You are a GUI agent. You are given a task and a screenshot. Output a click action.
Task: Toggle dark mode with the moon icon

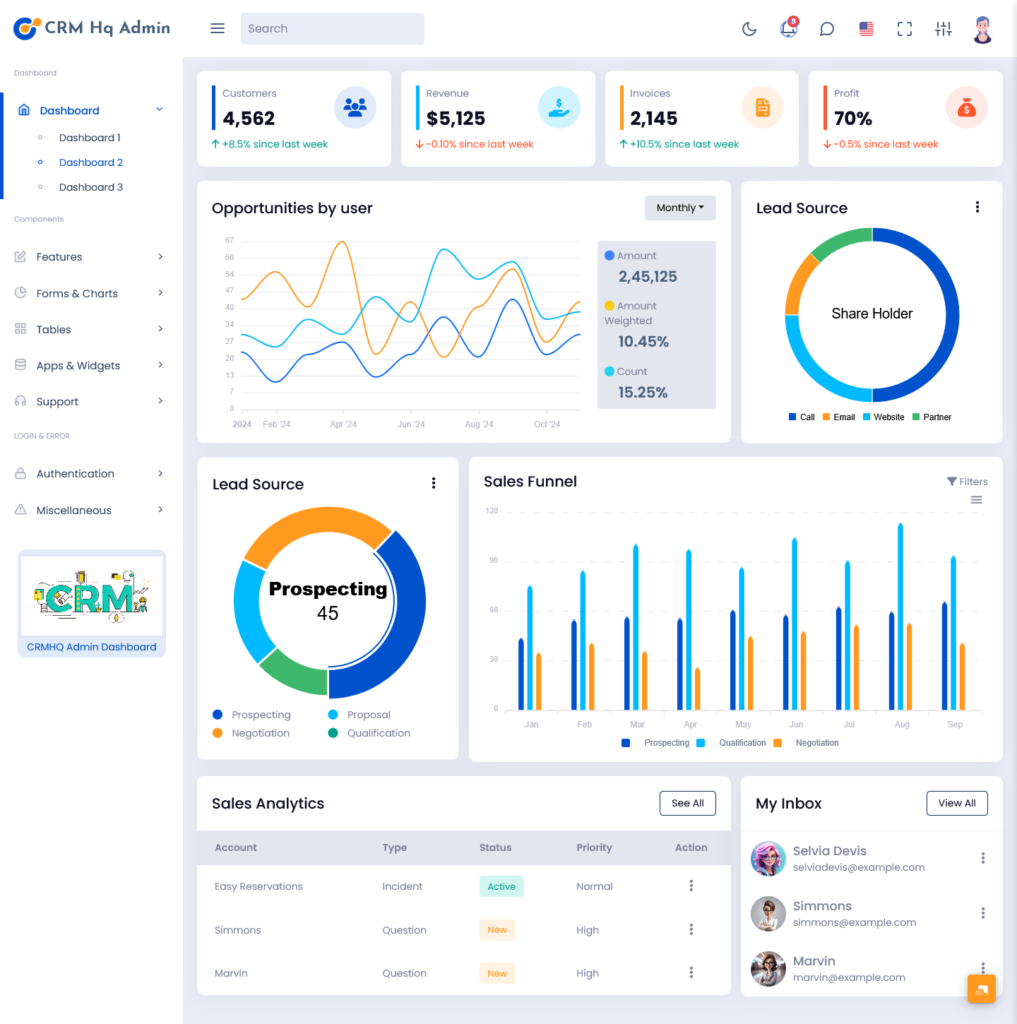click(749, 29)
